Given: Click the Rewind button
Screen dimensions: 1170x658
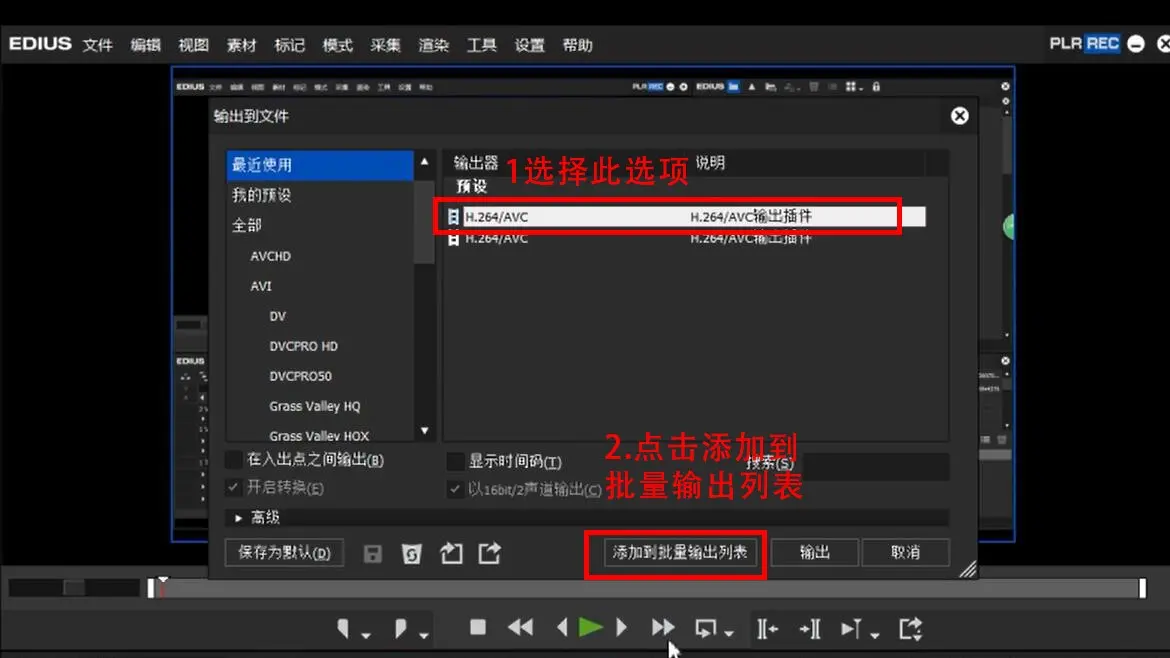Looking at the screenshot, I should [521, 627].
